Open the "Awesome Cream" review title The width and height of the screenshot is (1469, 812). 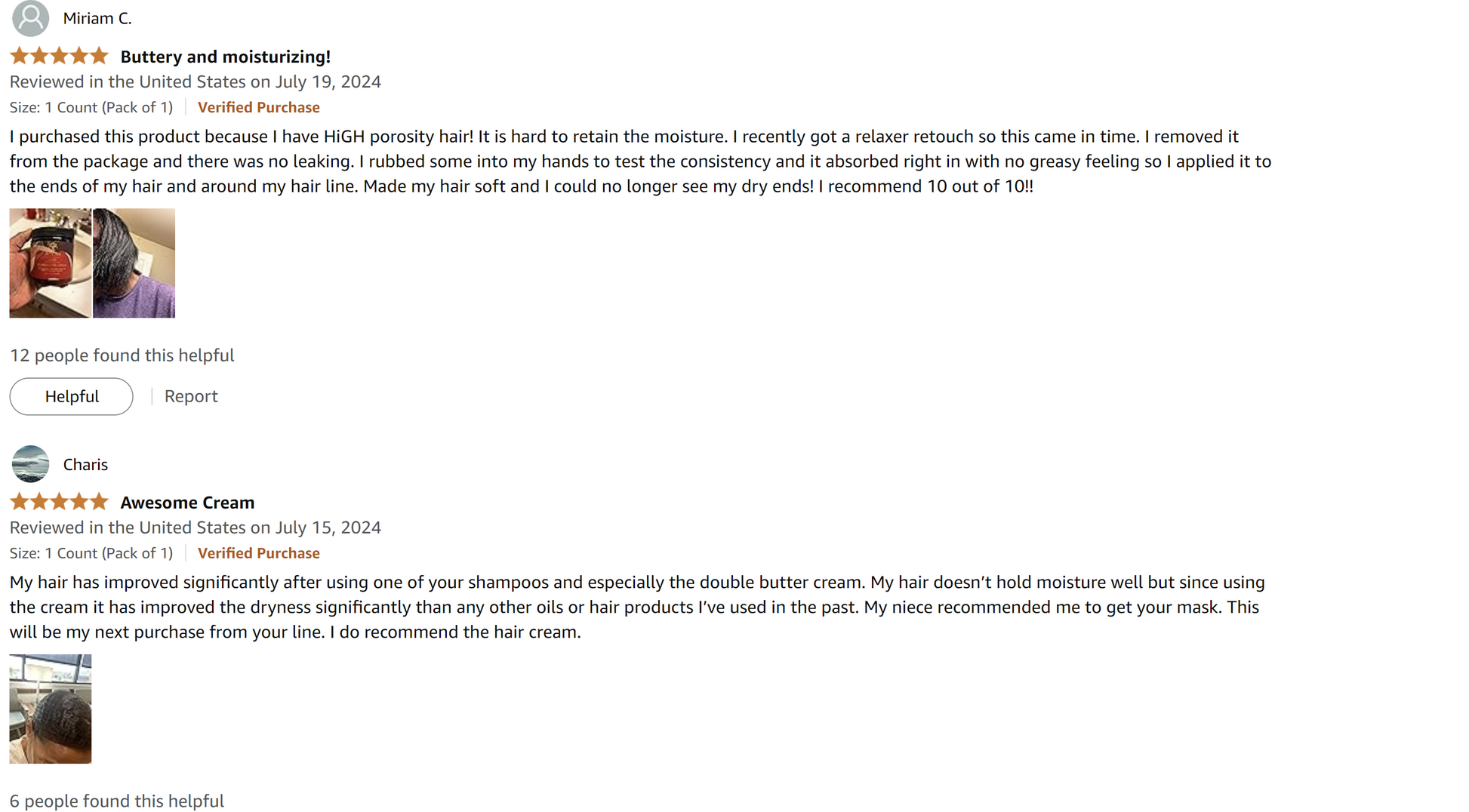pyautogui.click(x=187, y=503)
